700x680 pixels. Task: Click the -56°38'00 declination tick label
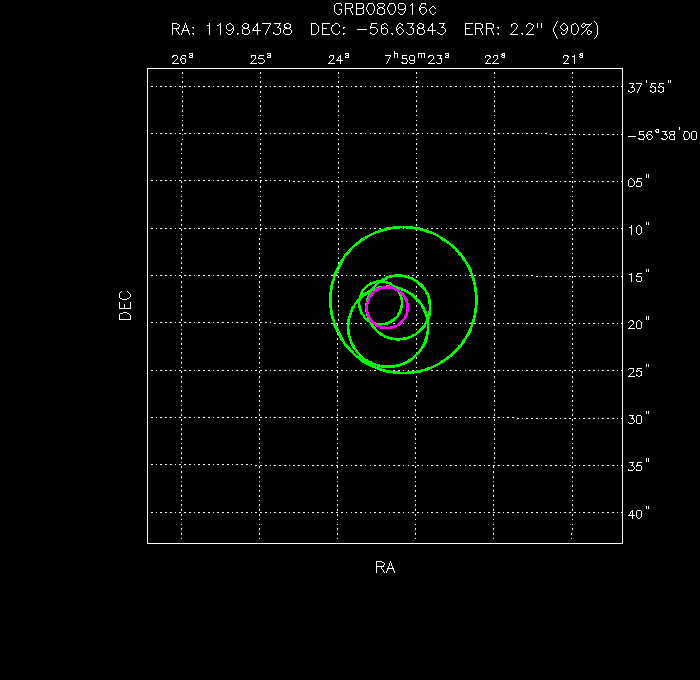pyautogui.click(x=661, y=134)
